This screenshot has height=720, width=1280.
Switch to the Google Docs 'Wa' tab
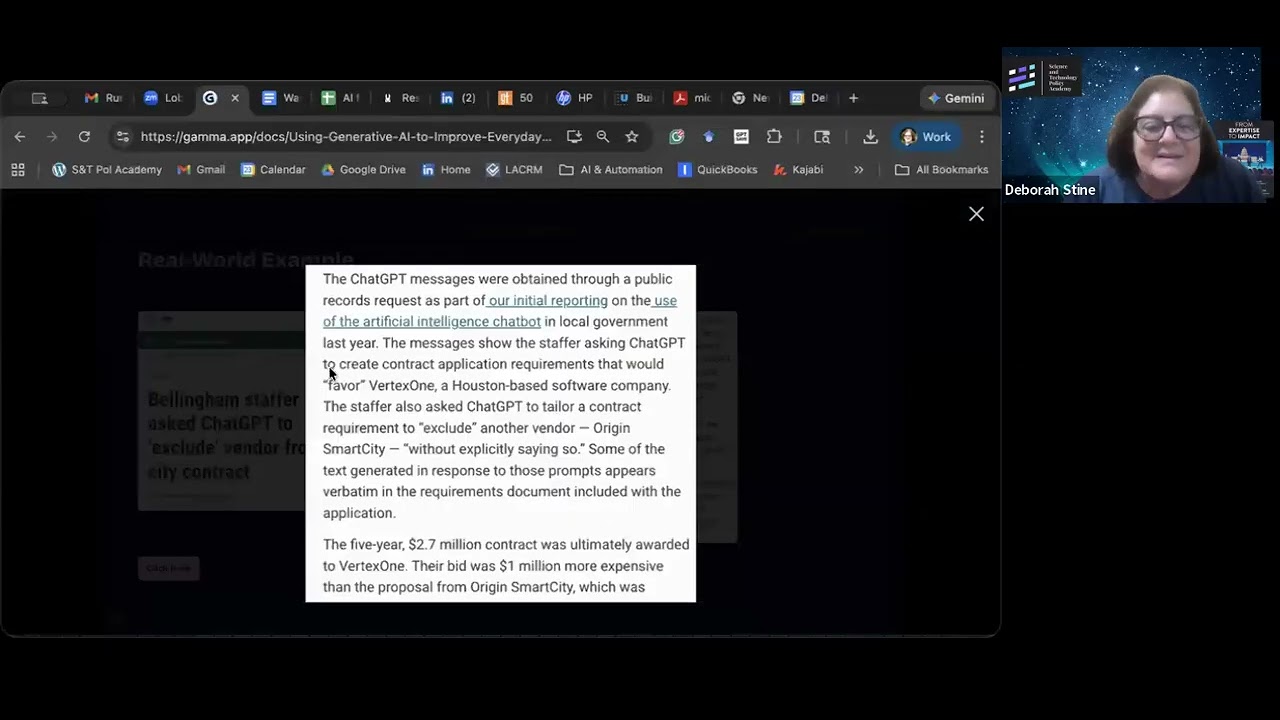click(x=281, y=98)
